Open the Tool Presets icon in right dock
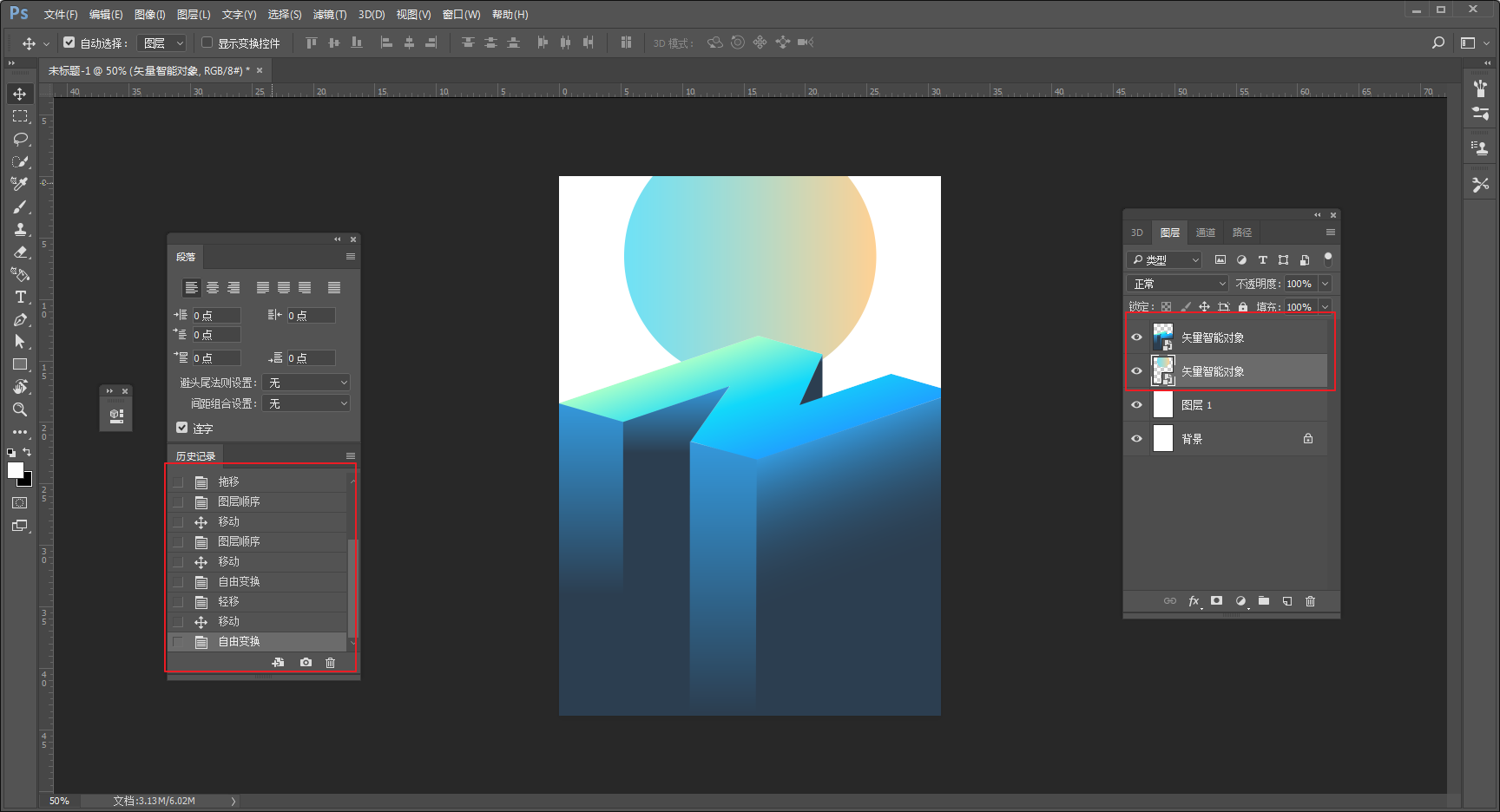Image resolution: width=1500 pixels, height=812 pixels. 1481,185
